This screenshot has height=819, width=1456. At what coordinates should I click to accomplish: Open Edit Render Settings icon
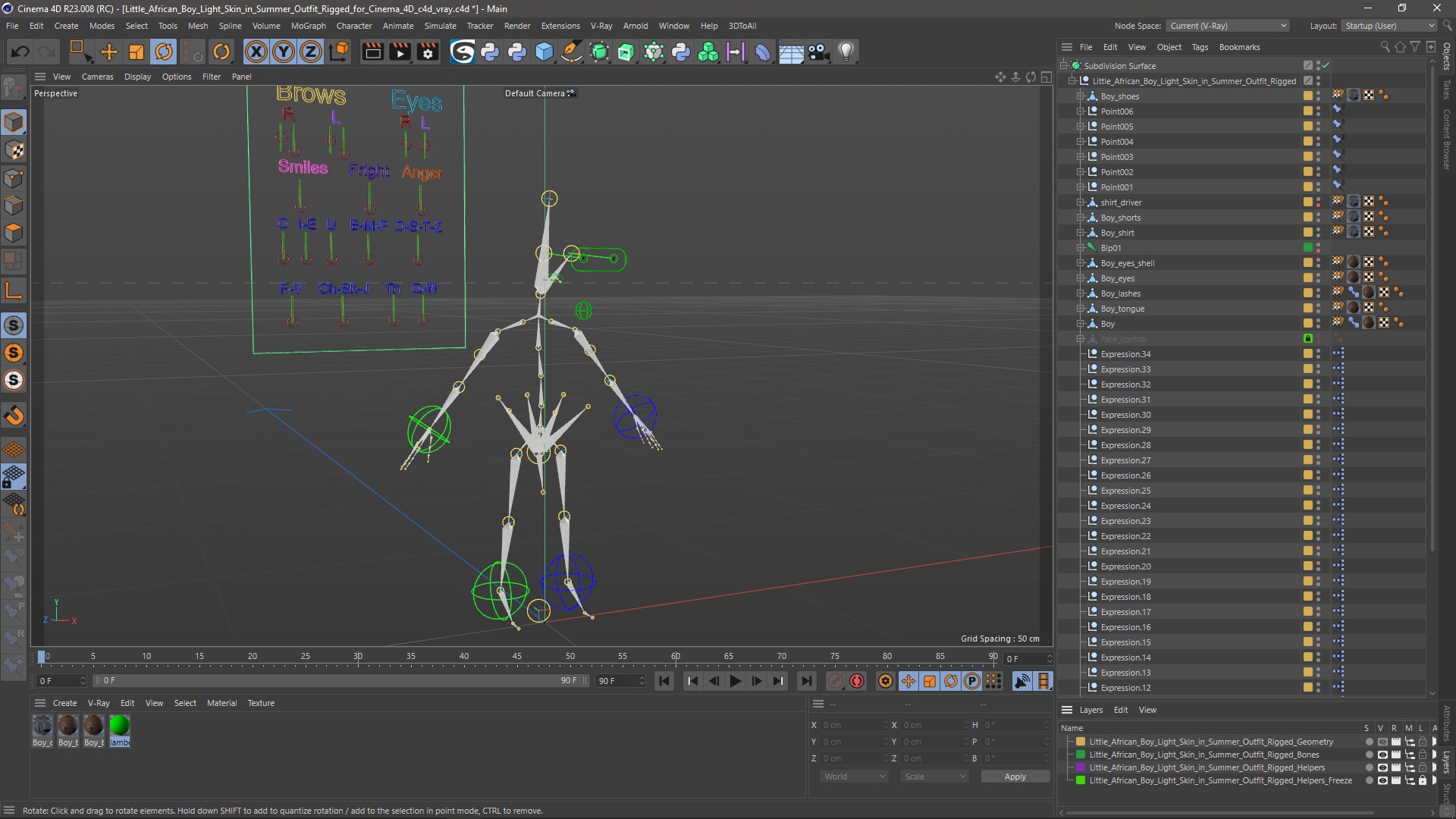[428, 52]
